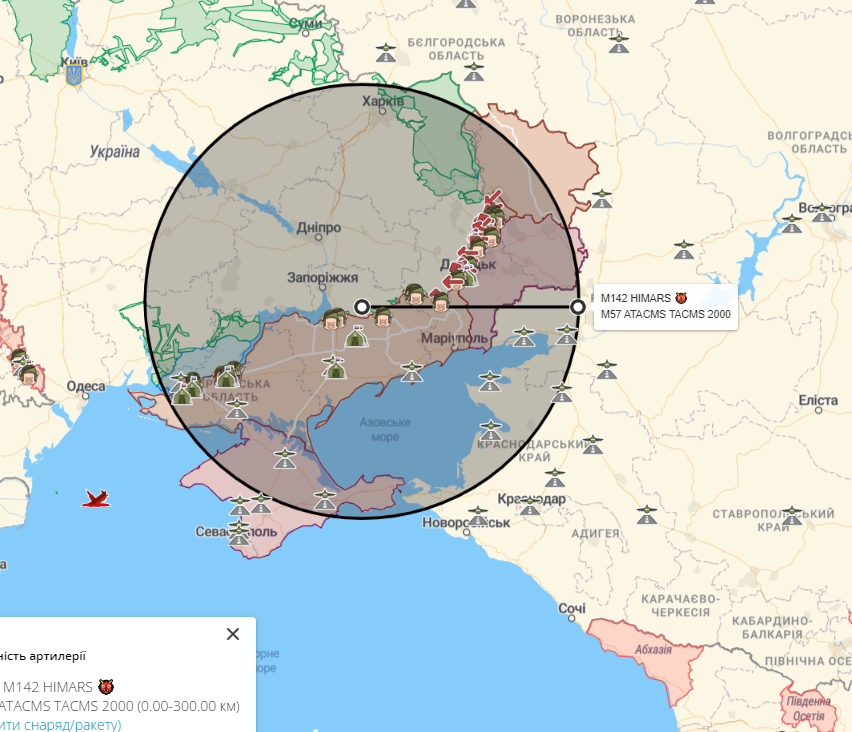Viewport: 852px width, 732px height.
Task: Click airfield icon on Stavropol Krai label
Action: tap(792, 516)
